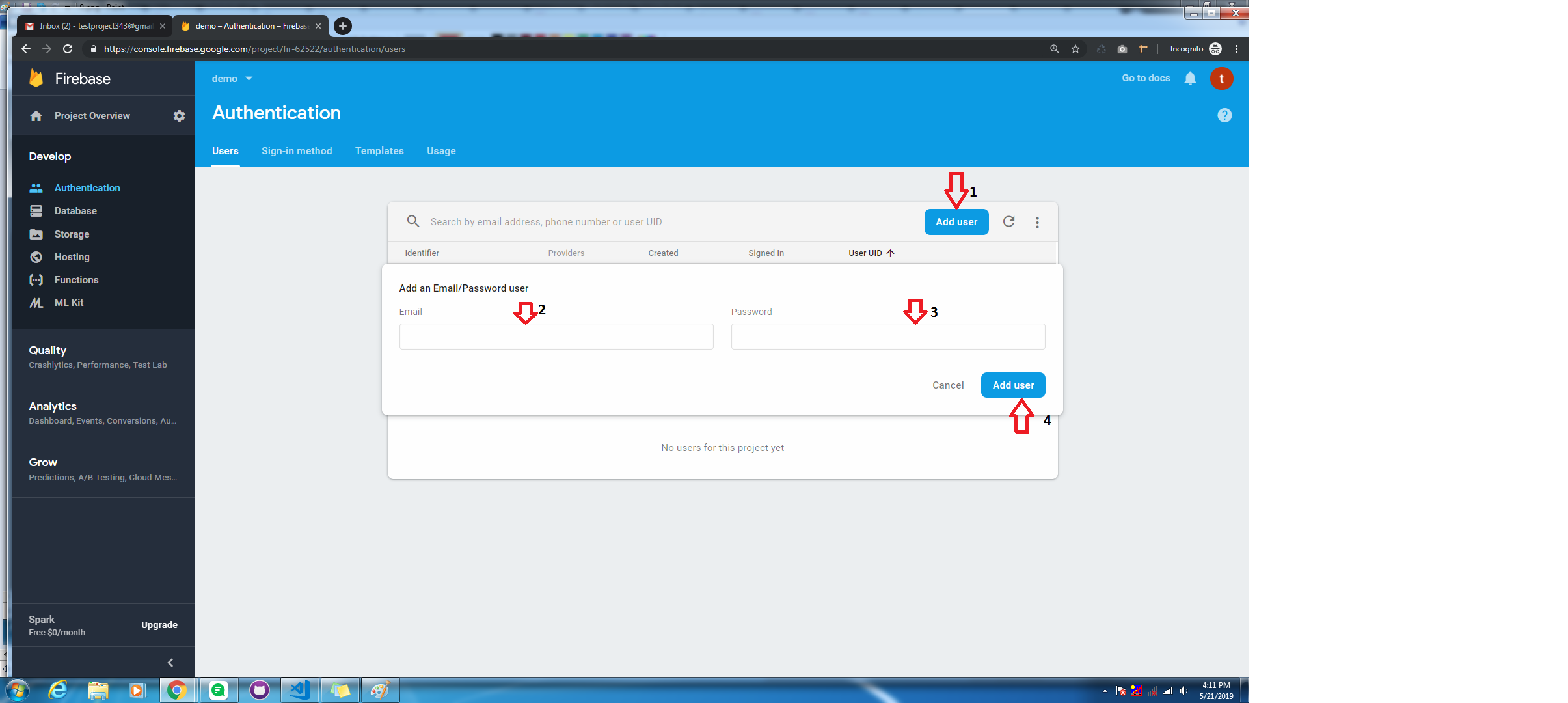This screenshot has width=1568, height=703.
Task: Cancel the add user dialog
Action: [x=947, y=385]
